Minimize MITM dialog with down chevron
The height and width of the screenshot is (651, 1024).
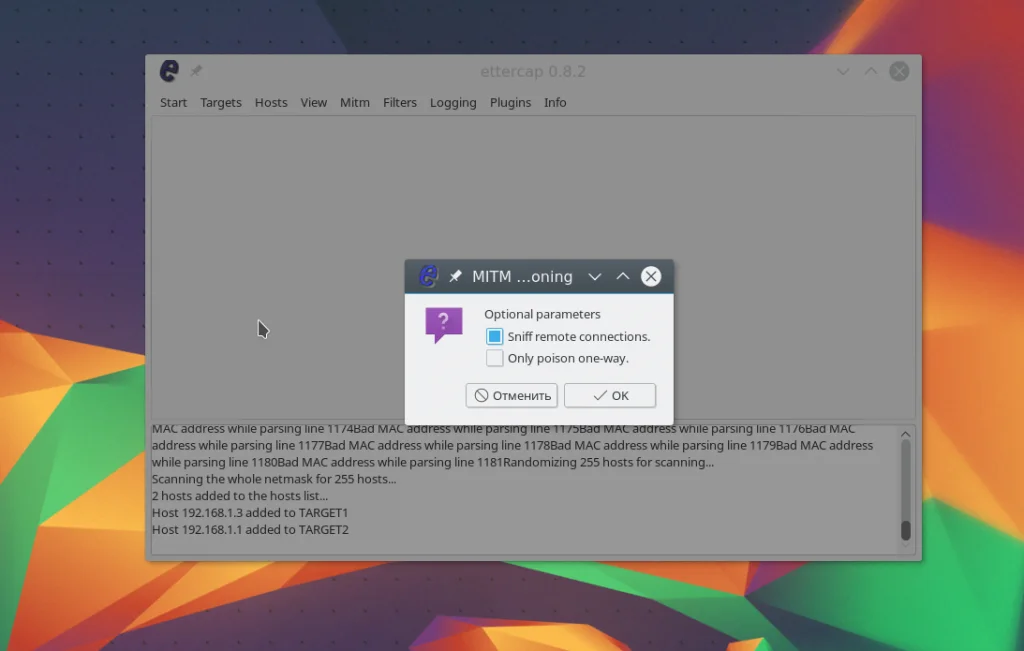(594, 276)
